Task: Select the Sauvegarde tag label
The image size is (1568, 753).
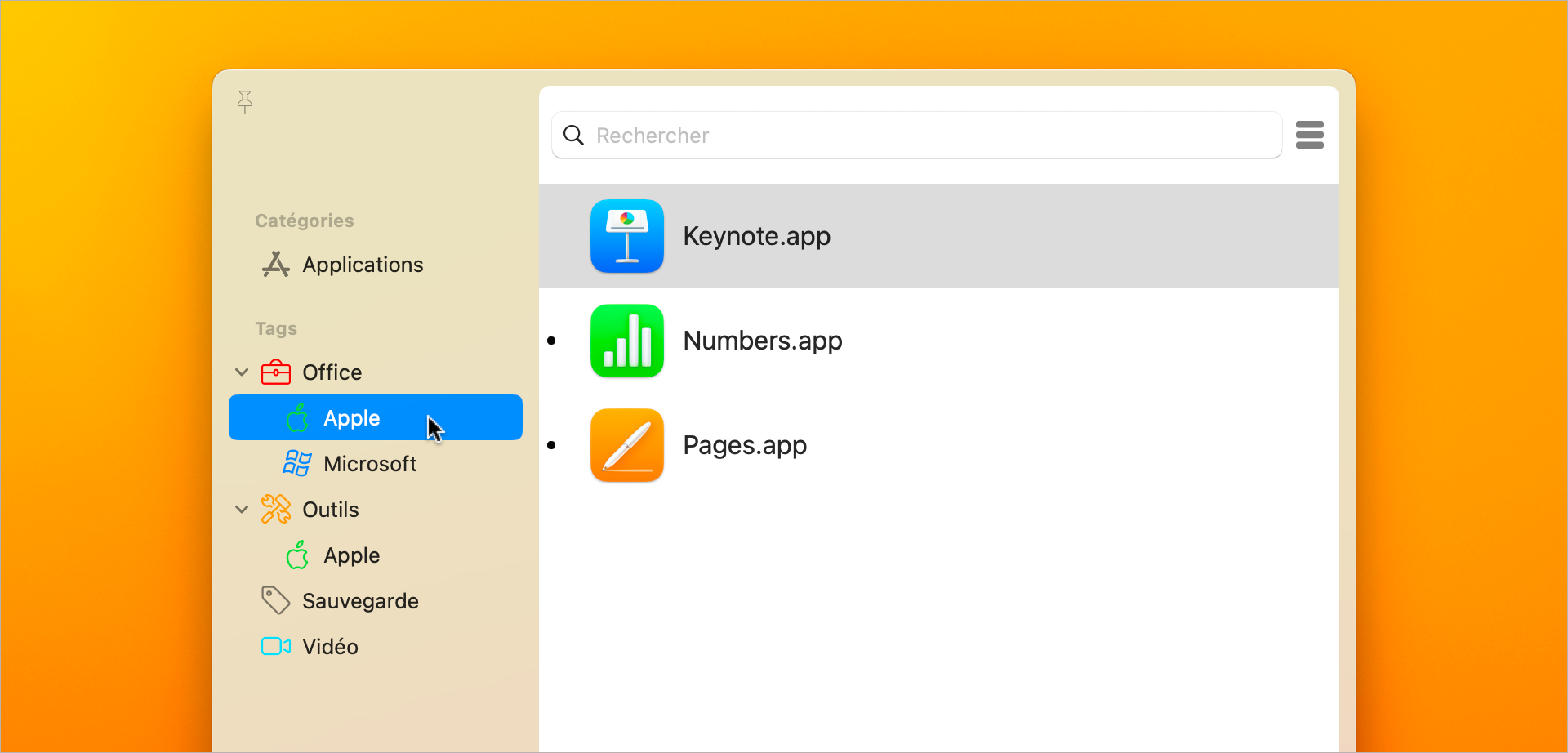Action: point(360,601)
